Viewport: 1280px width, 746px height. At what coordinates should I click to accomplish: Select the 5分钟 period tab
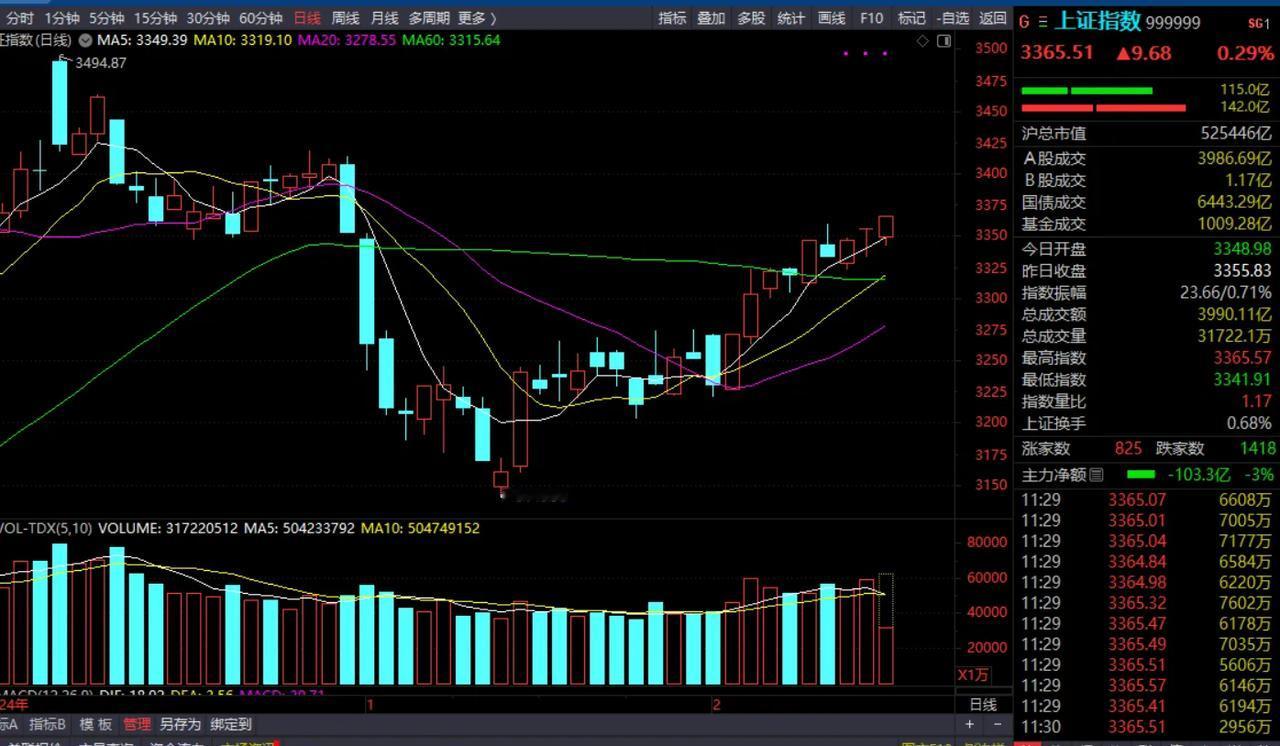[107, 18]
